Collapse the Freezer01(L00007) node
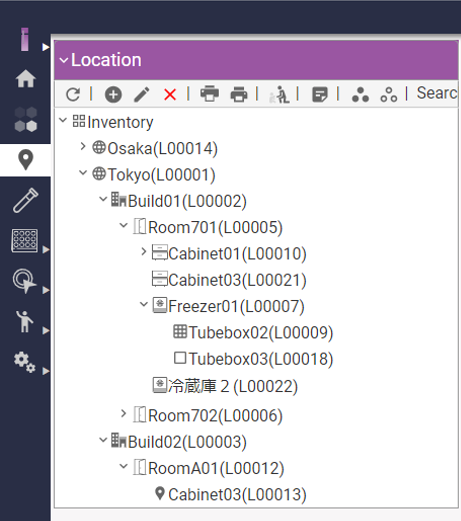This screenshot has width=461, height=521. point(144,304)
